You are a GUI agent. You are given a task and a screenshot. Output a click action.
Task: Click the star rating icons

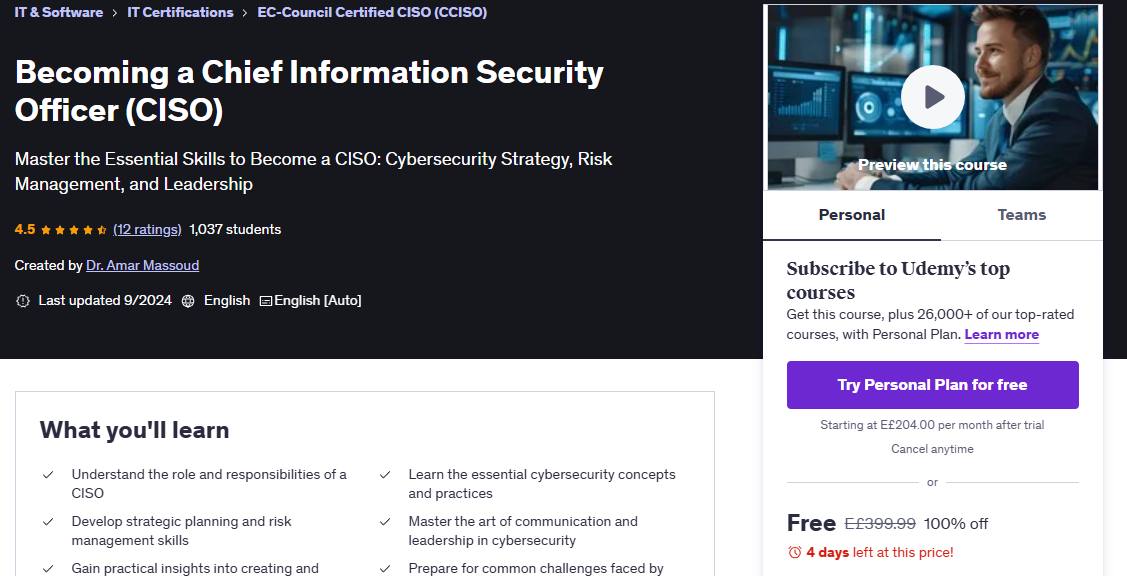tap(74, 230)
